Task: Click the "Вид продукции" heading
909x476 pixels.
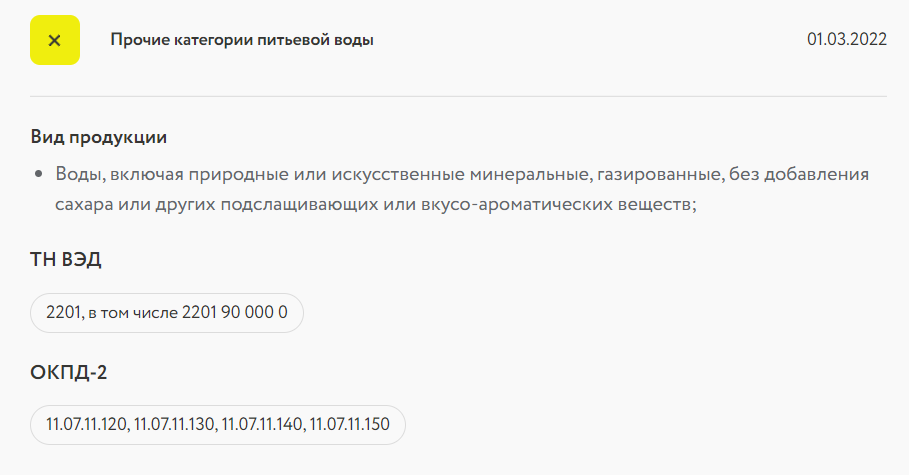Action: (98, 137)
